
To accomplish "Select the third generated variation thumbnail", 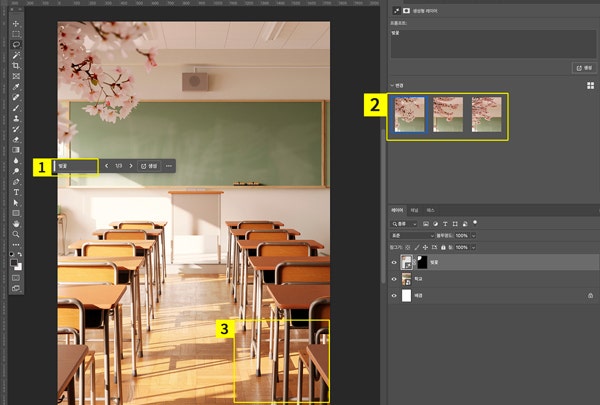I will click(x=486, y=114).
